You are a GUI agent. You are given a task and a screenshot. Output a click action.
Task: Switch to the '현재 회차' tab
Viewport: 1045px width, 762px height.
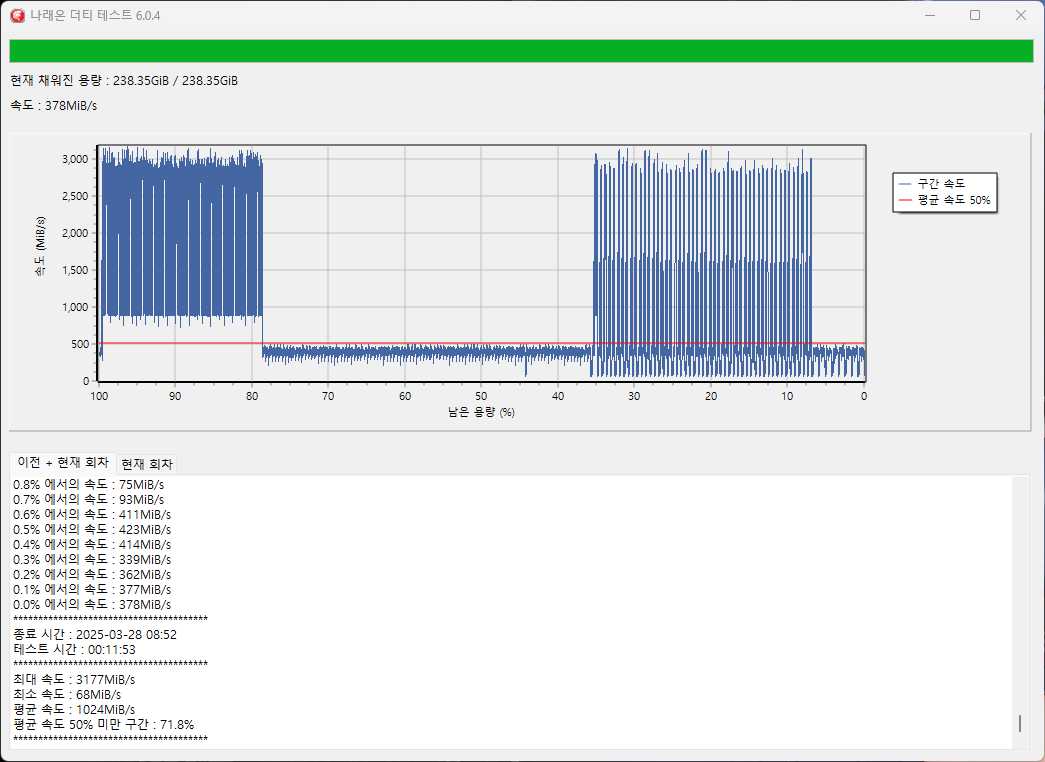pos(147,464)
